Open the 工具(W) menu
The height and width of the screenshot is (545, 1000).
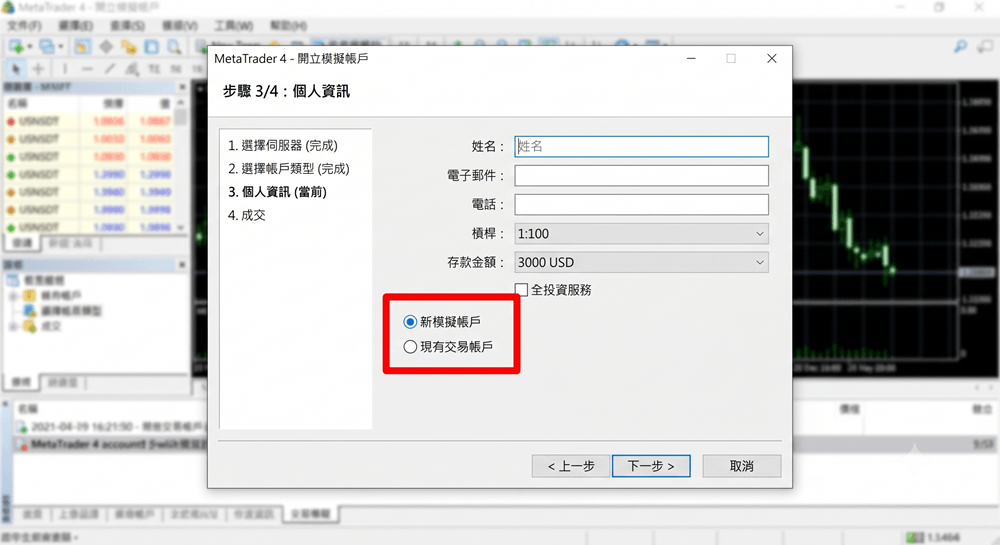(x=233, y=25)
